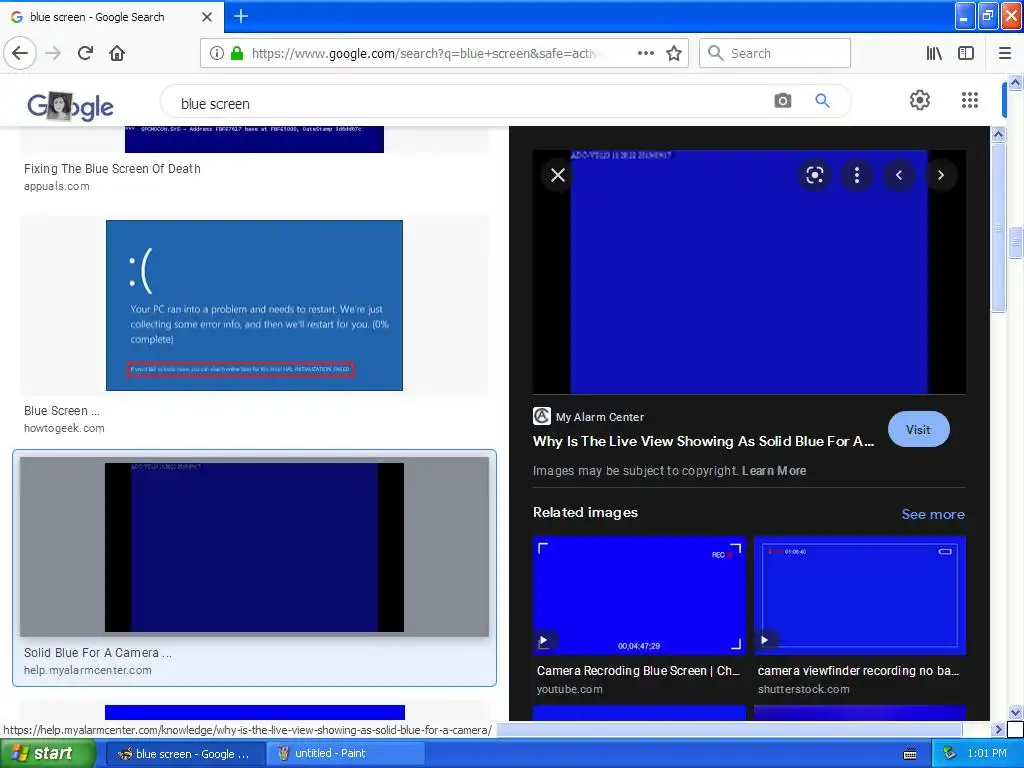Close the 'blue screen - Google Search' tab

(207, 17)
